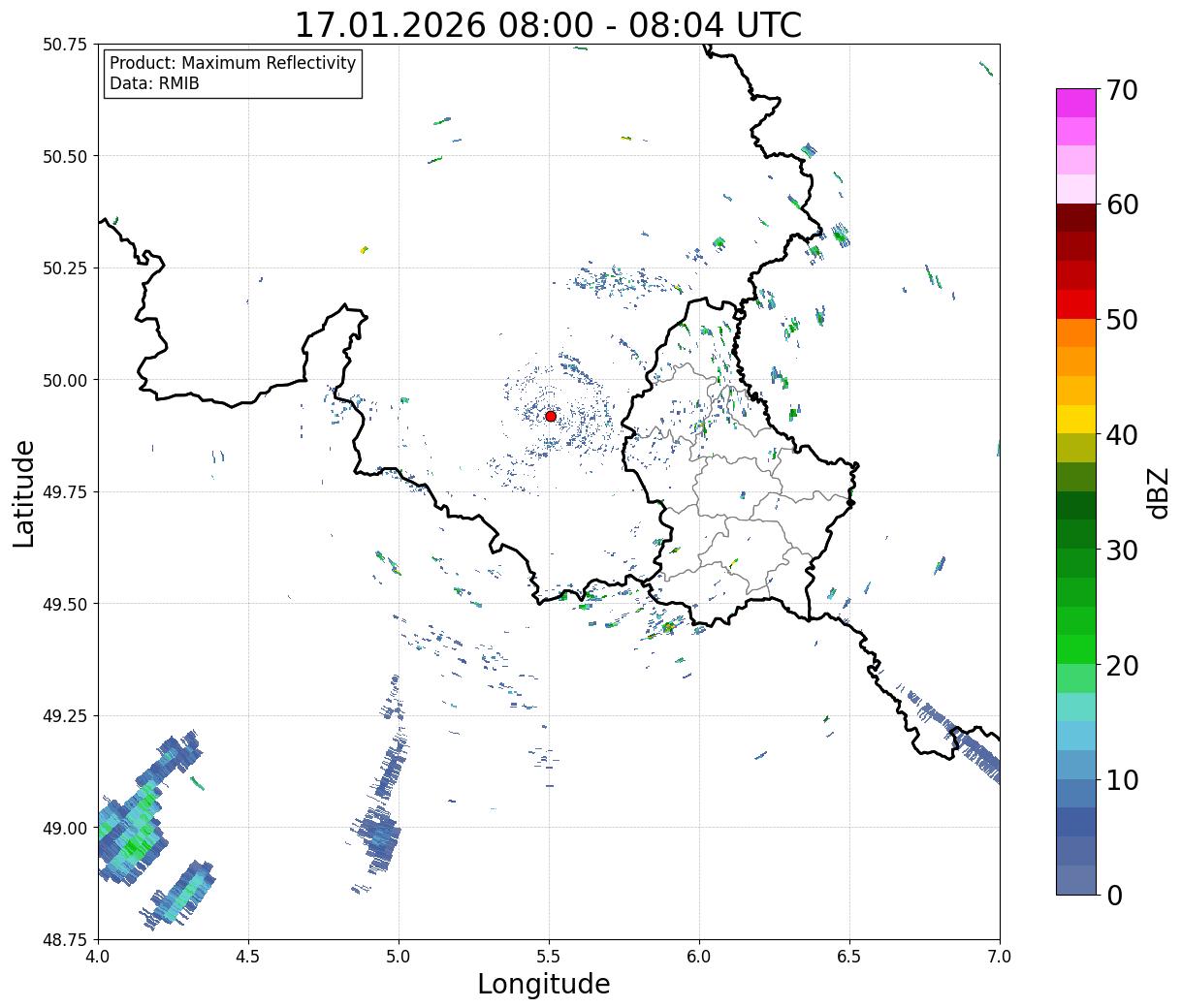Click longitude tick label 5.5

(549, 957)
